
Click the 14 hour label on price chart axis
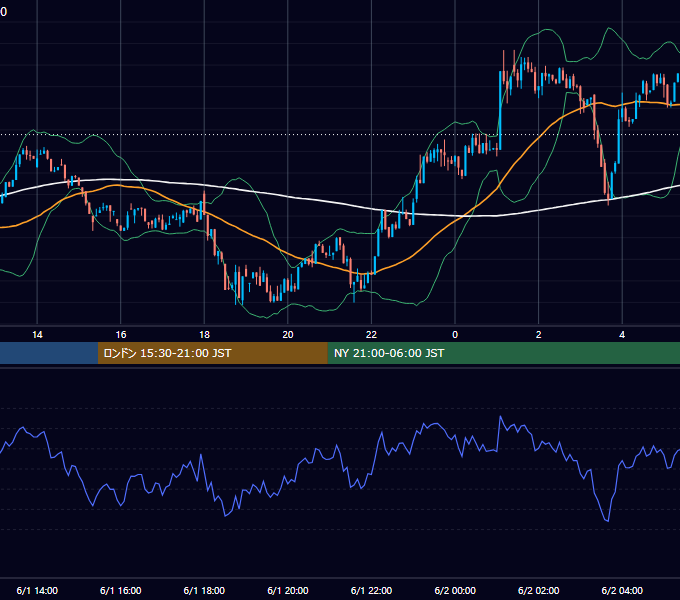coord(37,335)
